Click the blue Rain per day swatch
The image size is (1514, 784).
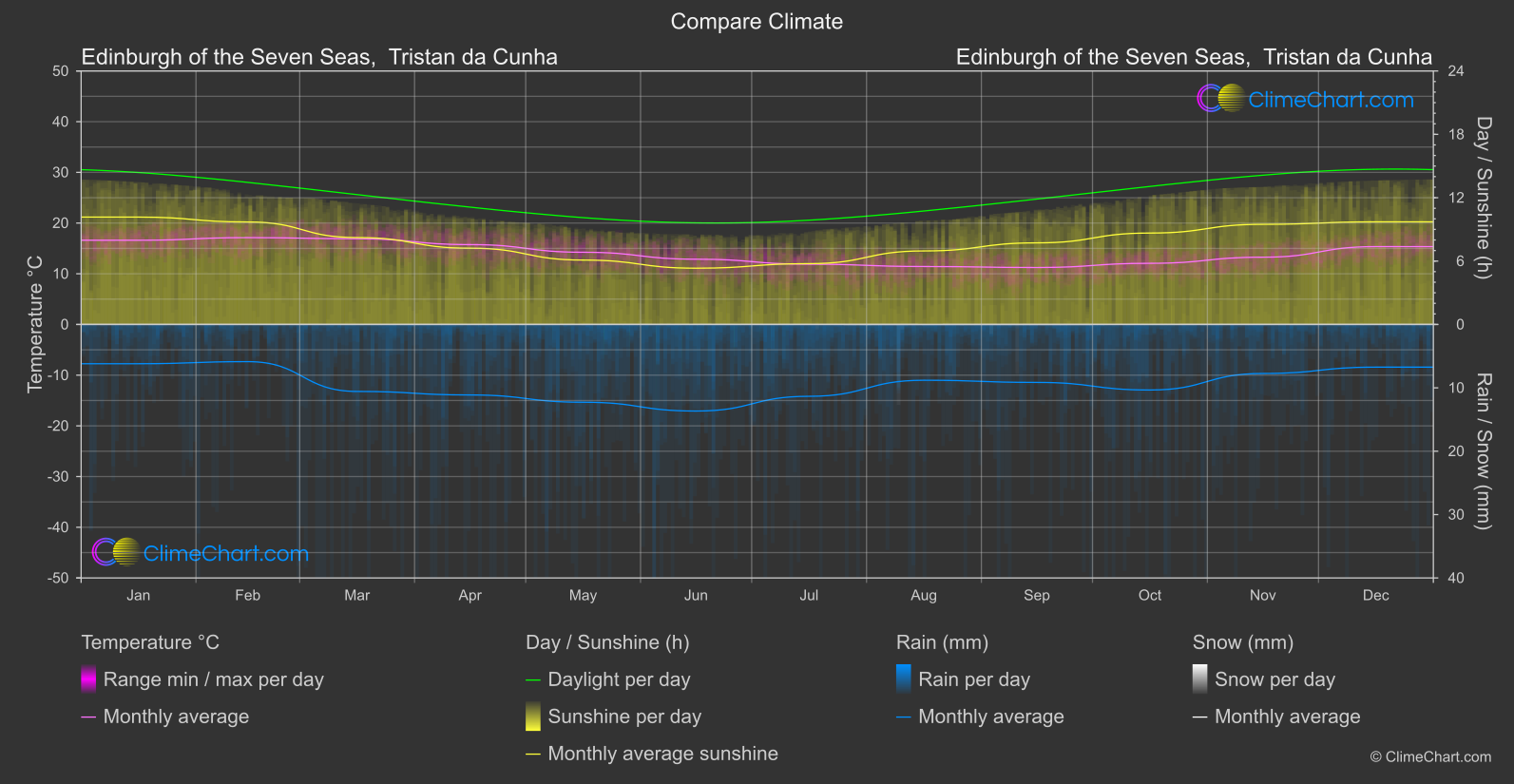click(x=904, y=679)
